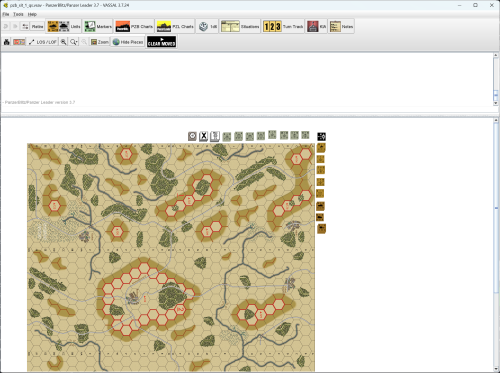Click the chat log scroll up arrow
This screenshot has width=500, height=373.
pos(496,55)
